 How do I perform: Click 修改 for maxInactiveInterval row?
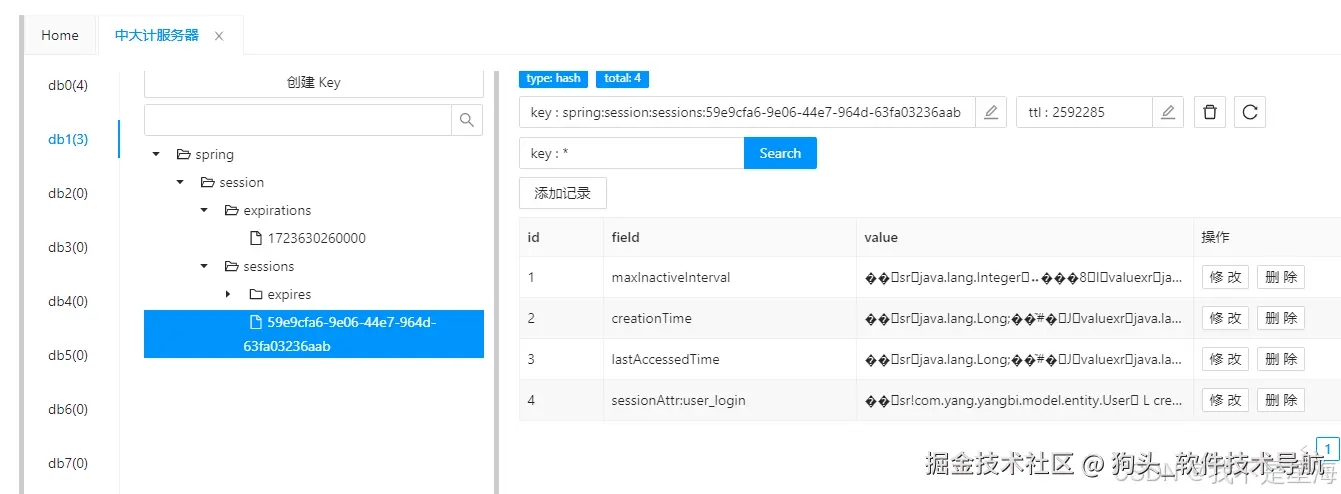click(1225, 277)
